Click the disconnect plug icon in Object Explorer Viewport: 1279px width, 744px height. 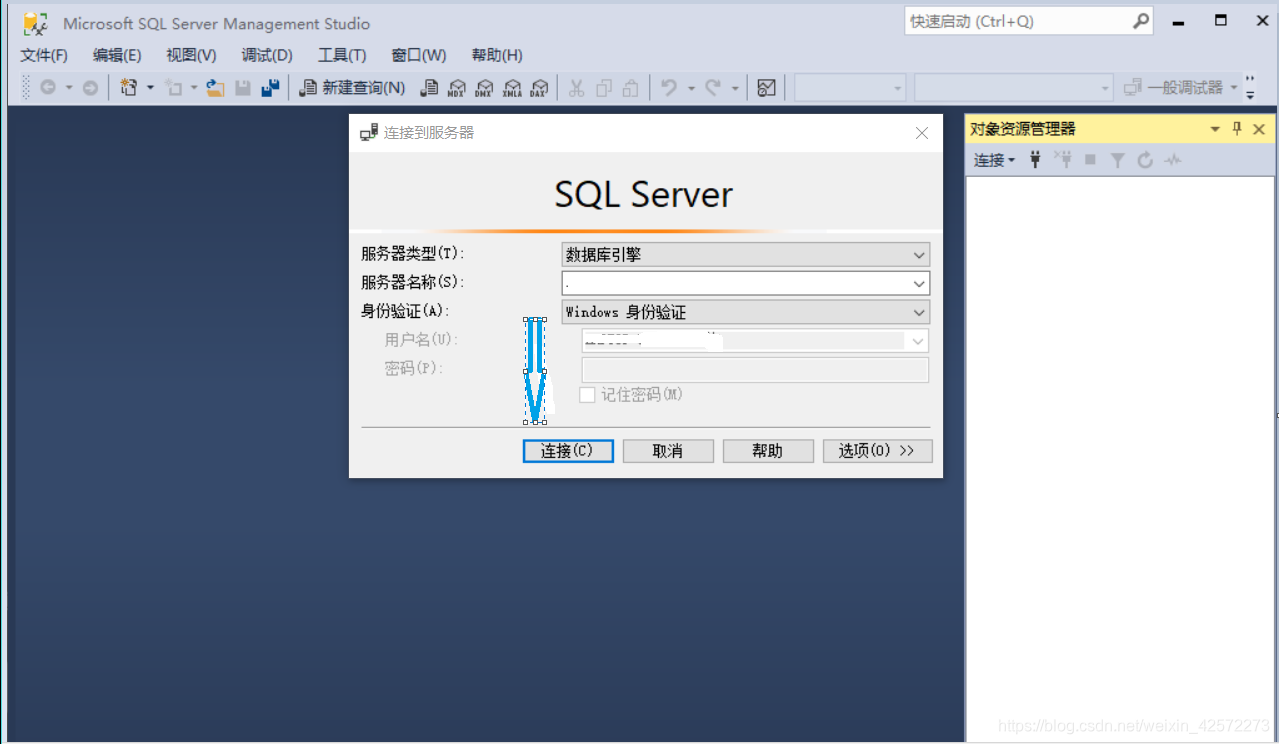(x=1063, y=159)
